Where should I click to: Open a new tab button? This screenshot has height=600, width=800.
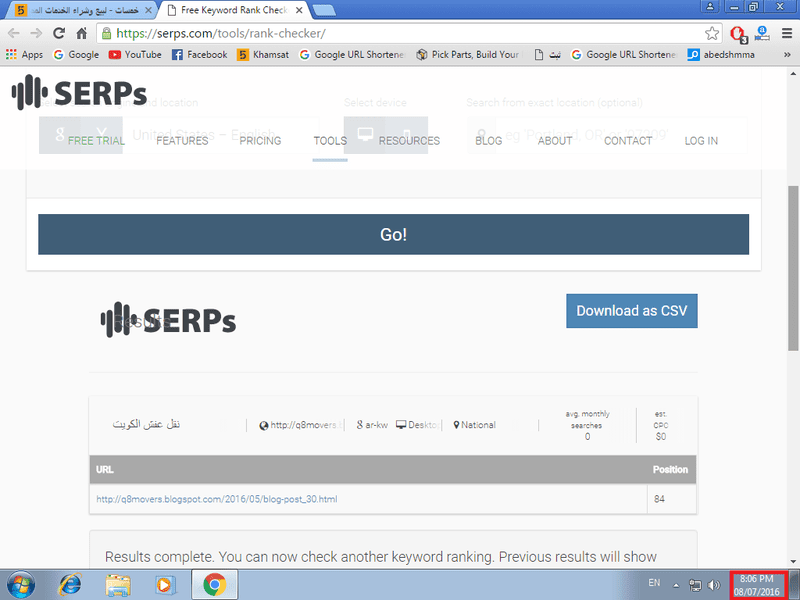click(x=323, y=10)
